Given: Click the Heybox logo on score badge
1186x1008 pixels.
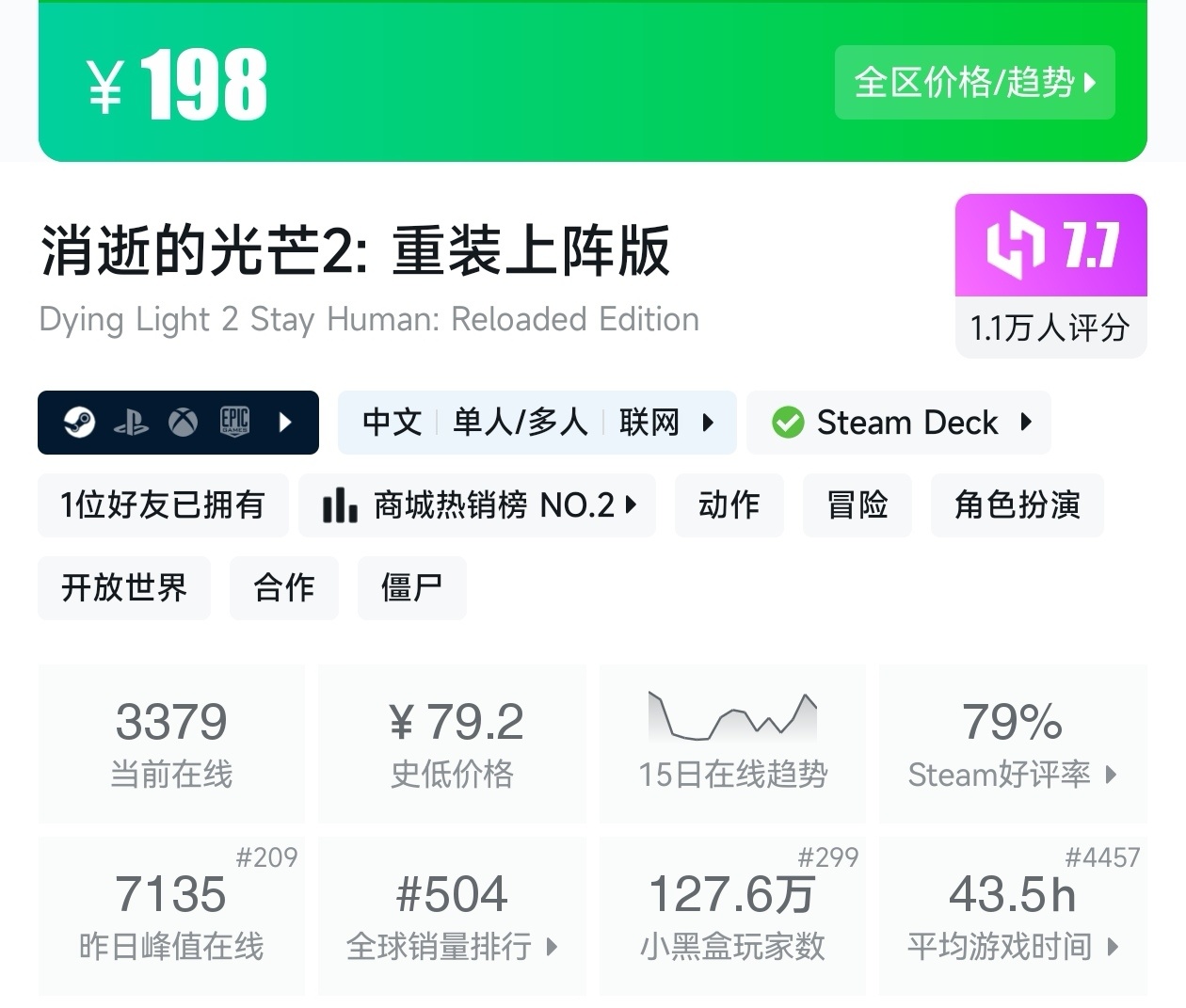Looking at the screenshot, I should pos(1016,246).
